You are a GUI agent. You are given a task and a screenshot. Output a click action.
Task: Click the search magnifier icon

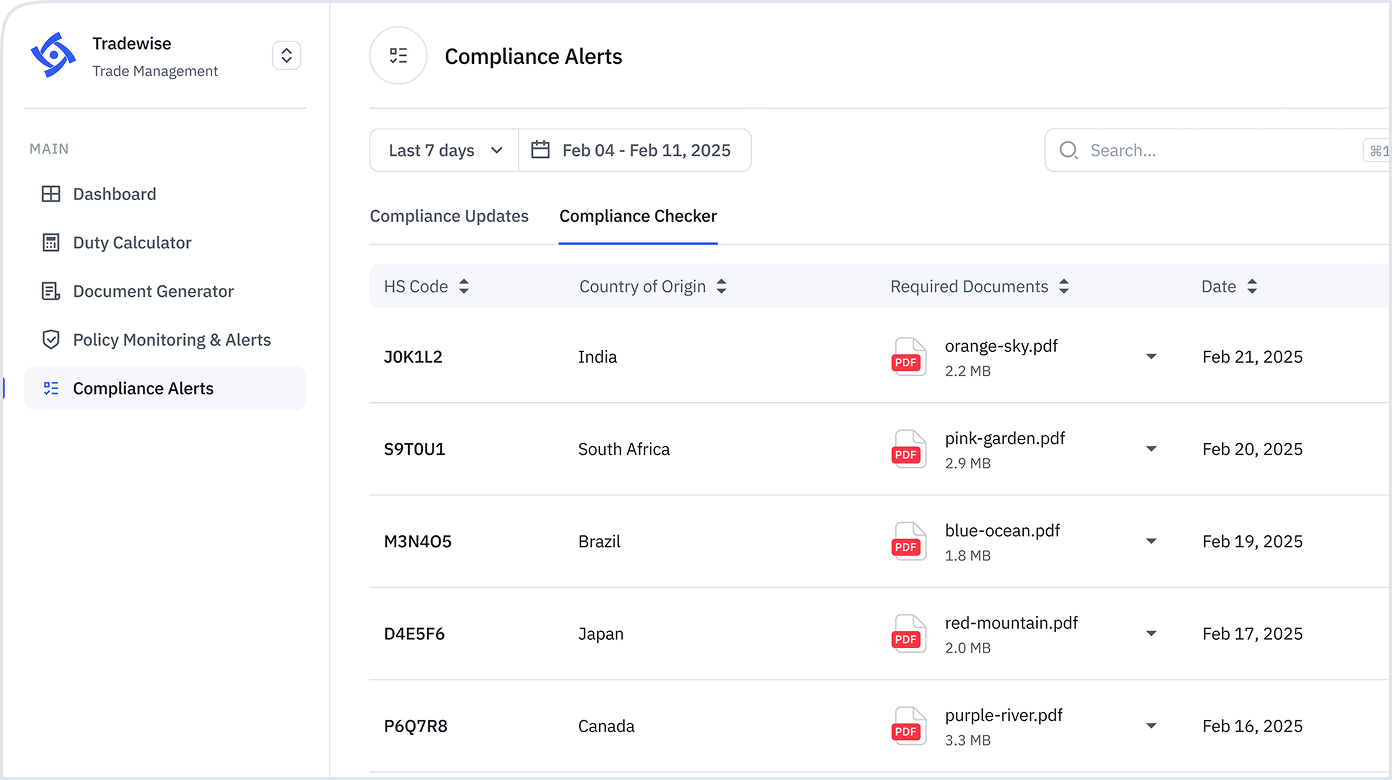tap(1068, 150)
